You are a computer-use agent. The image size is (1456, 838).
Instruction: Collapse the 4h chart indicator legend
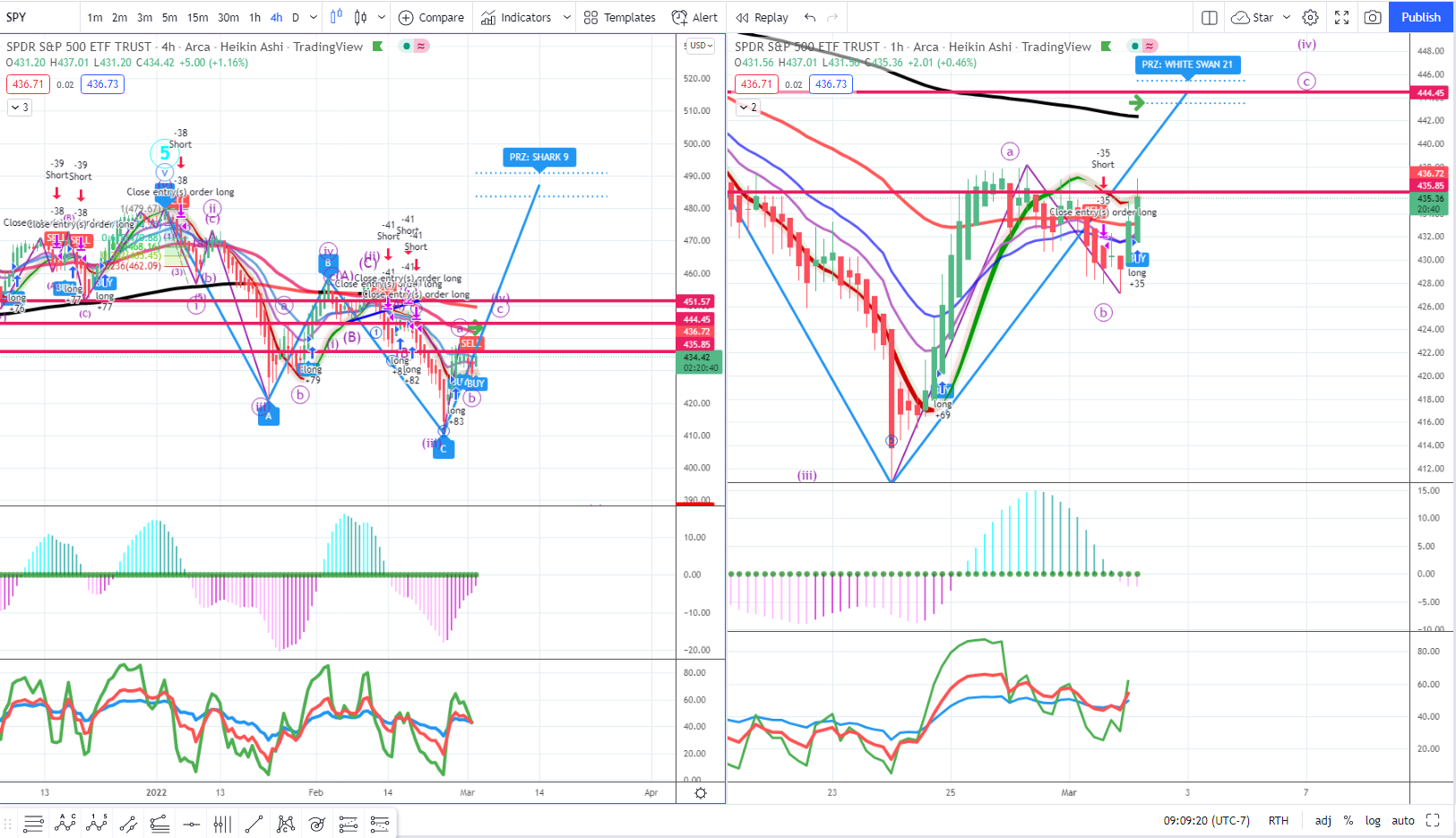[x=19, y=107]
